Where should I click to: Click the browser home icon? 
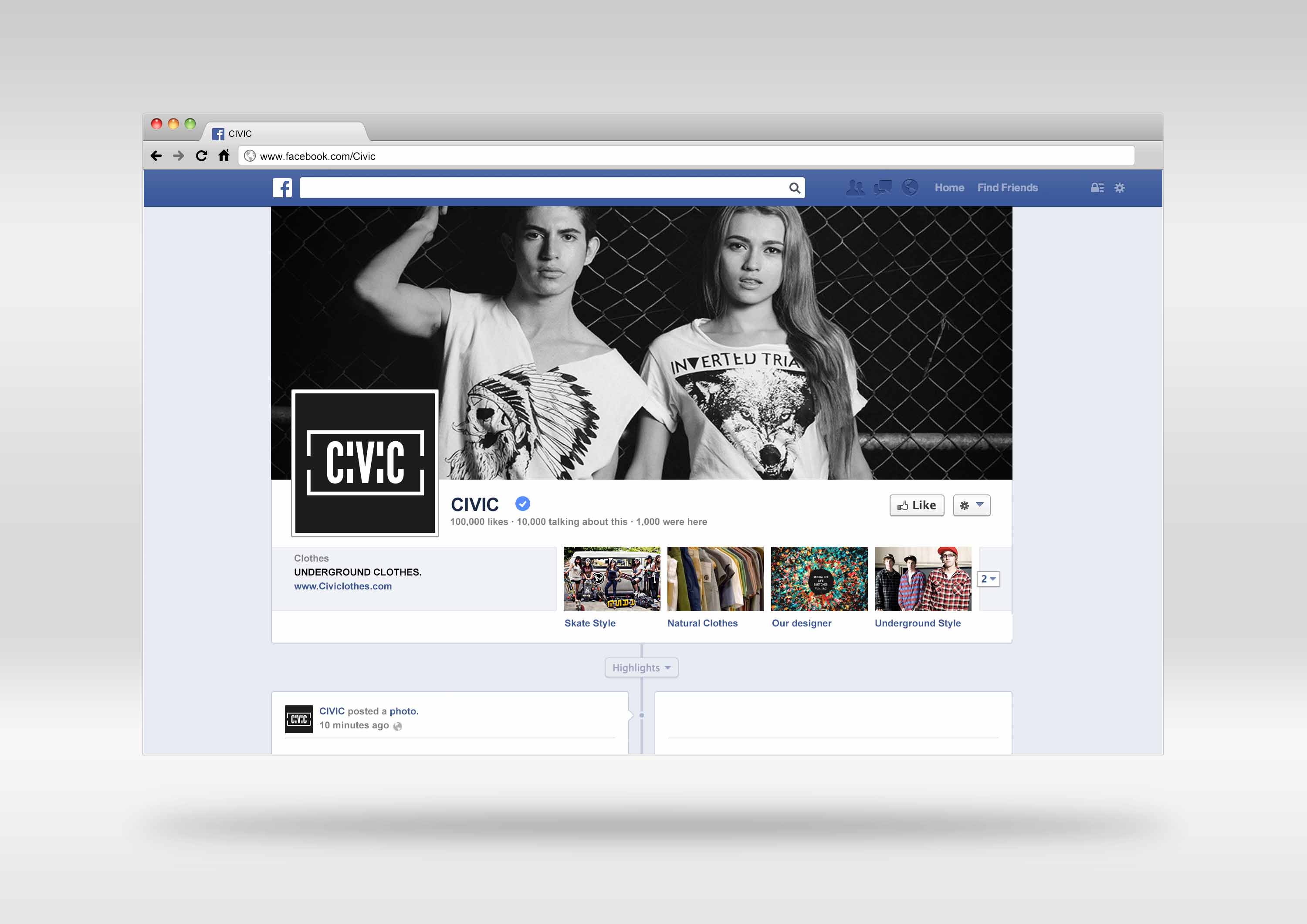(x=224, y=155)
